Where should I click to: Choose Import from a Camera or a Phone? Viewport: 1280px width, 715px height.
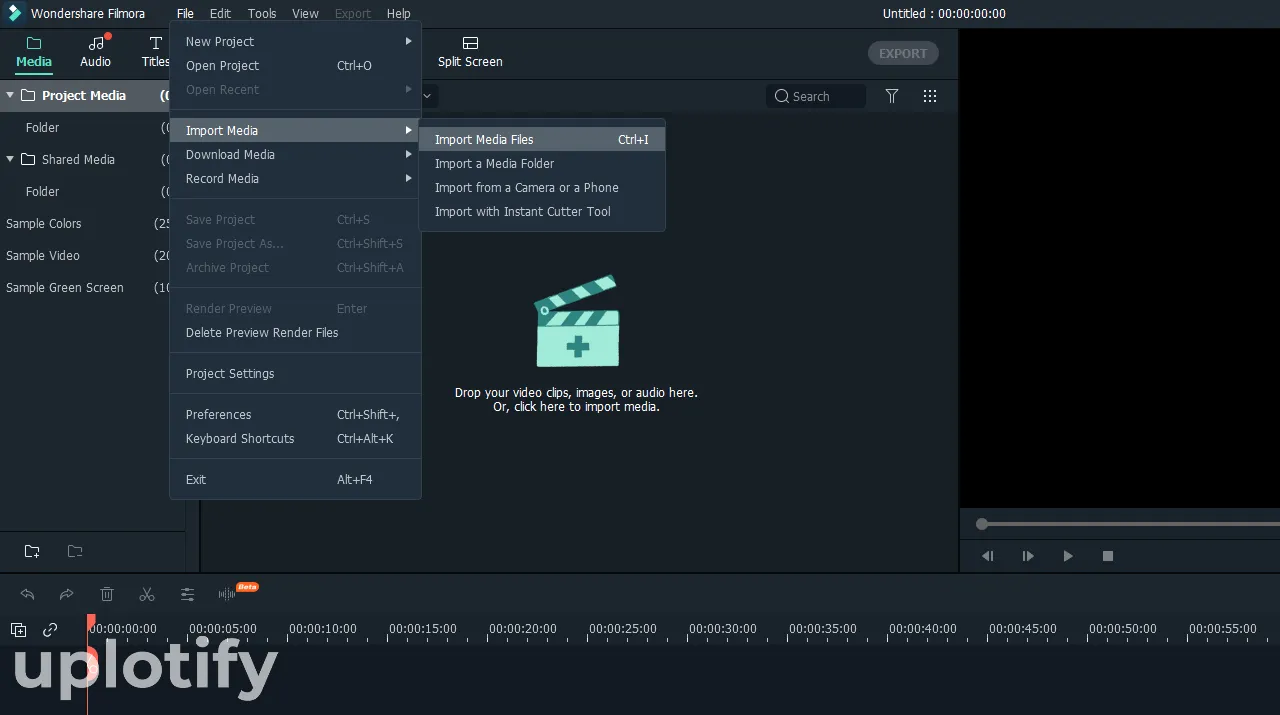coord(542,188)
